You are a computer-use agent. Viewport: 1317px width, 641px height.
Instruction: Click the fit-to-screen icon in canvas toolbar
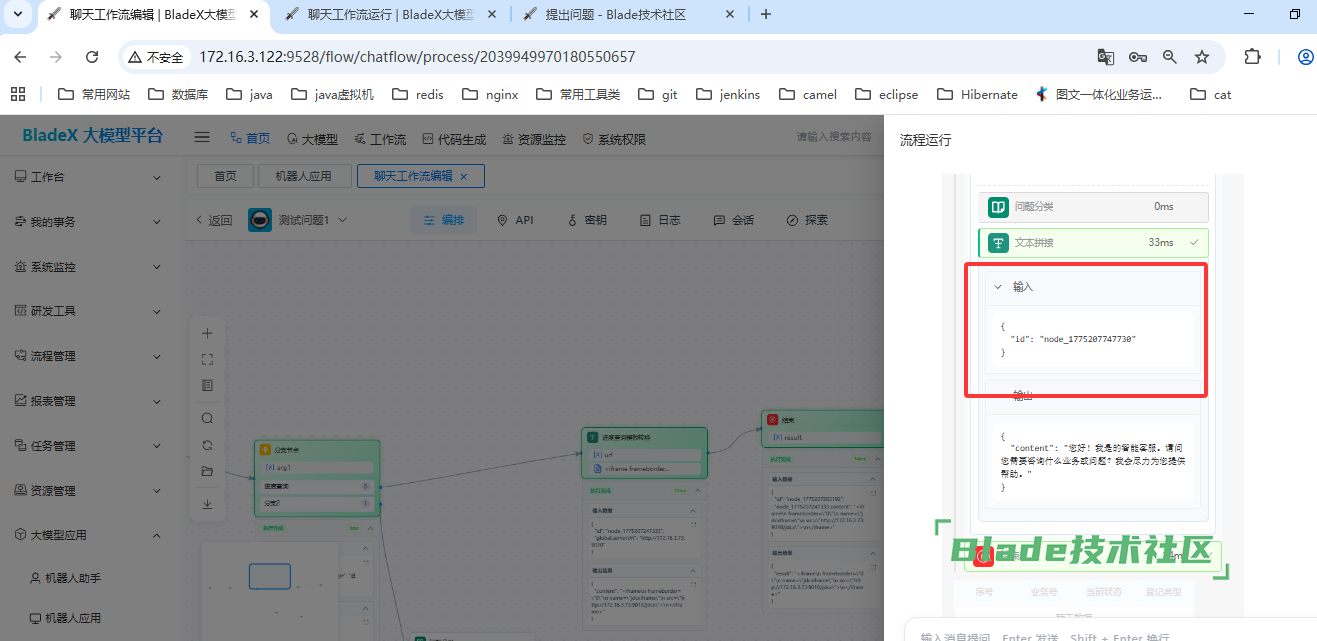pos(207,359)
